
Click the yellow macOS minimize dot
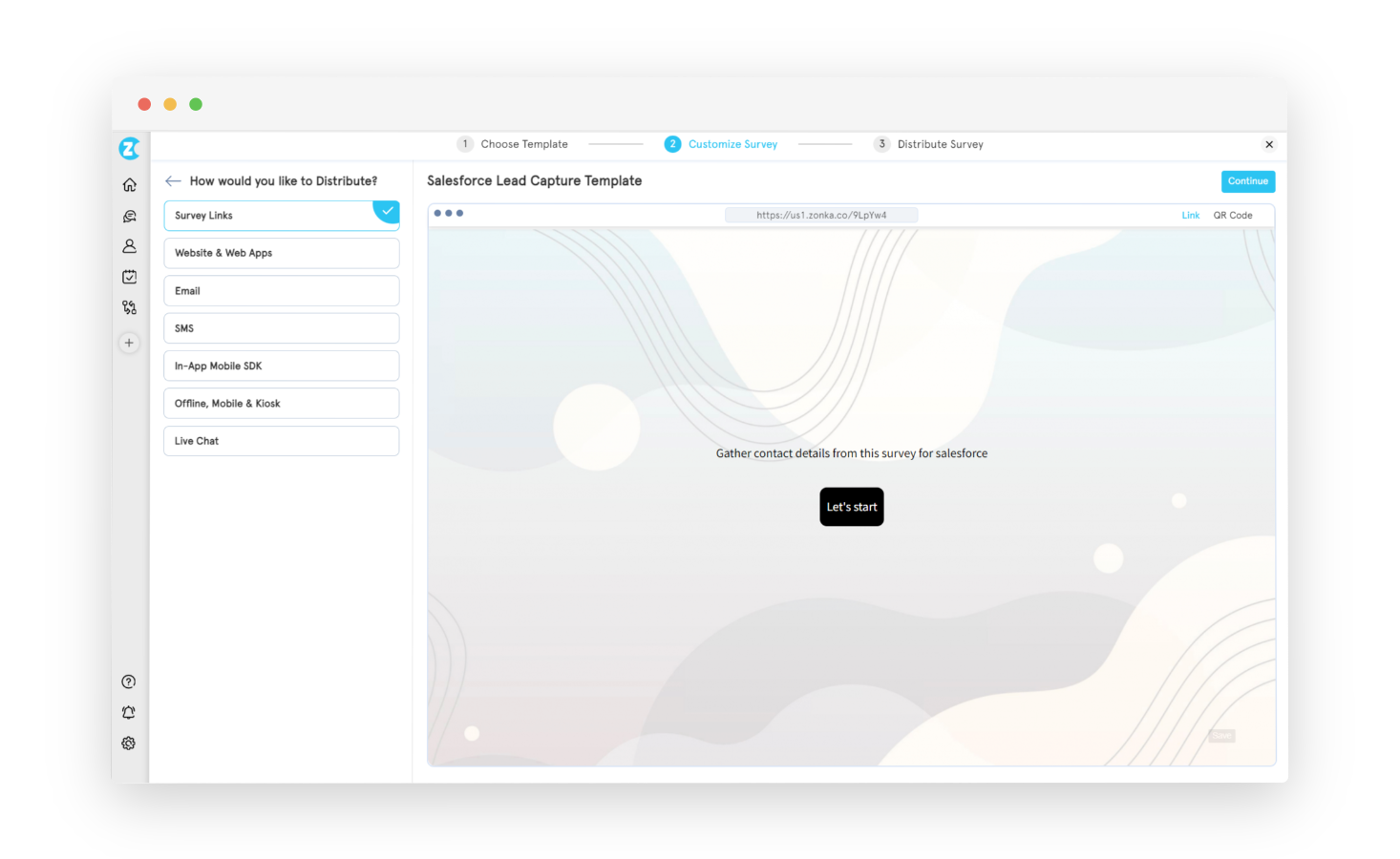[x=170, y=105]
